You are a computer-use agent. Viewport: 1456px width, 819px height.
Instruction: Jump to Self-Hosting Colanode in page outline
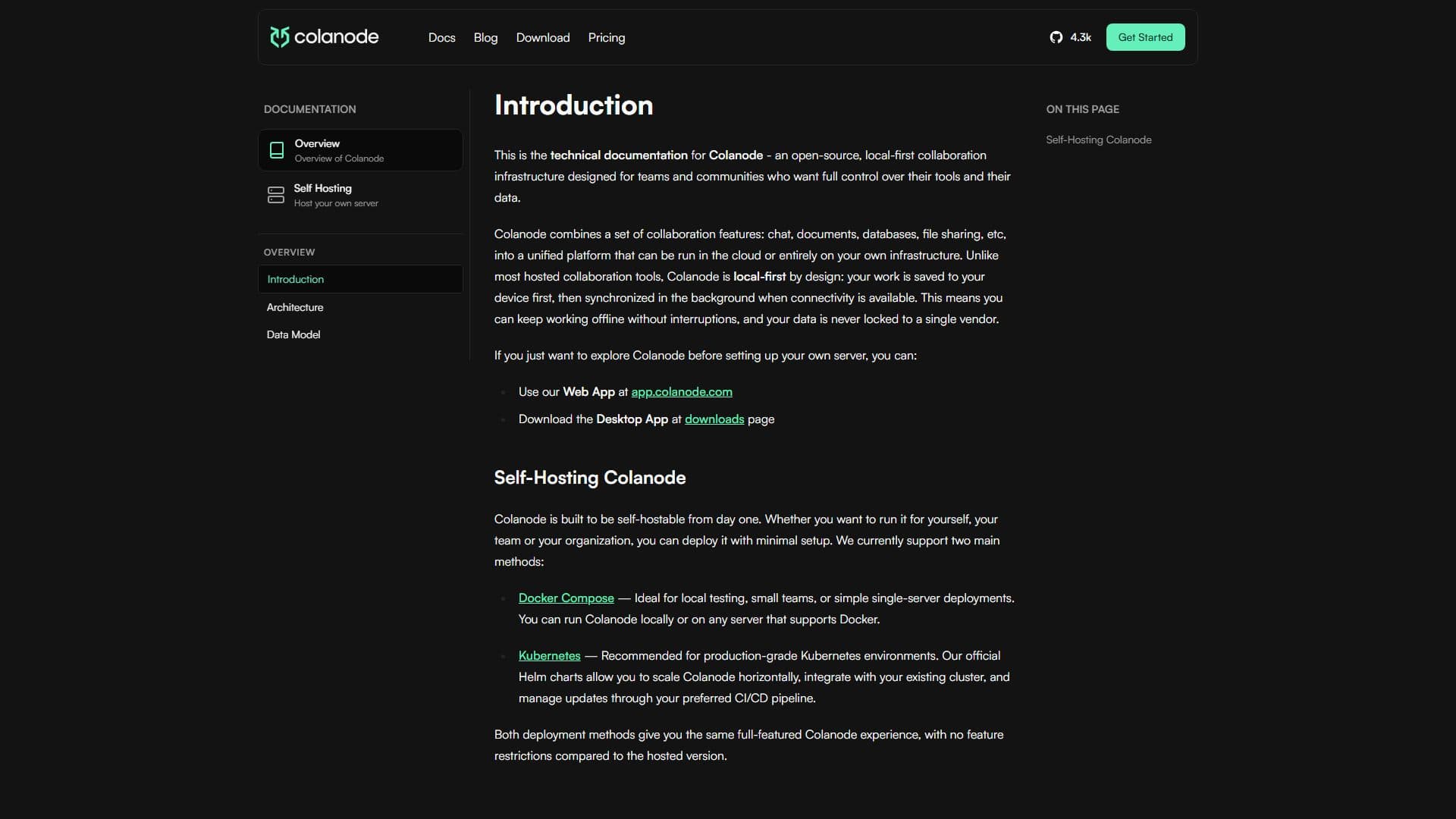point(1098,140)
